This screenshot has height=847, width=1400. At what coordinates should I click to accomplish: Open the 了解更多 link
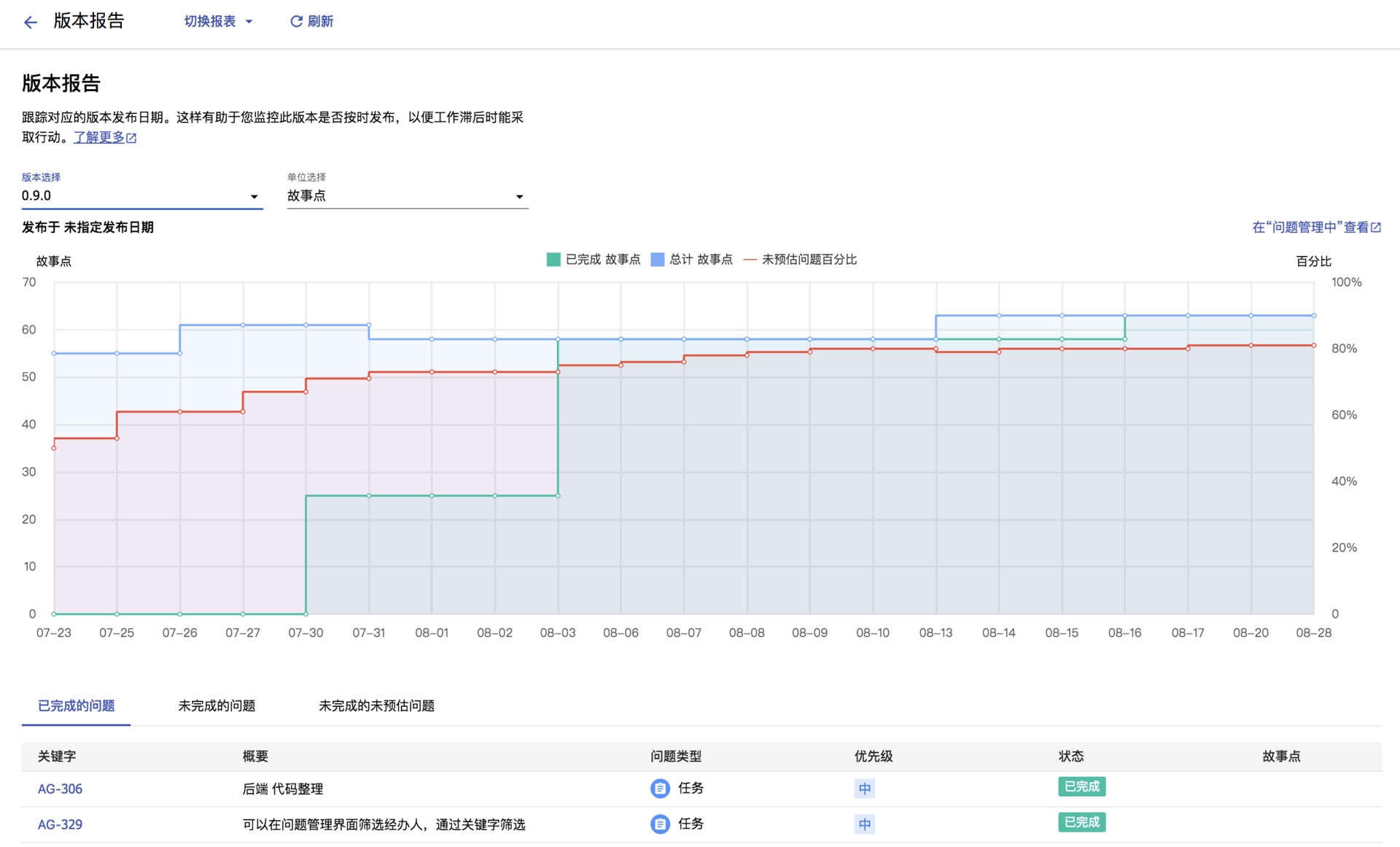99,137
